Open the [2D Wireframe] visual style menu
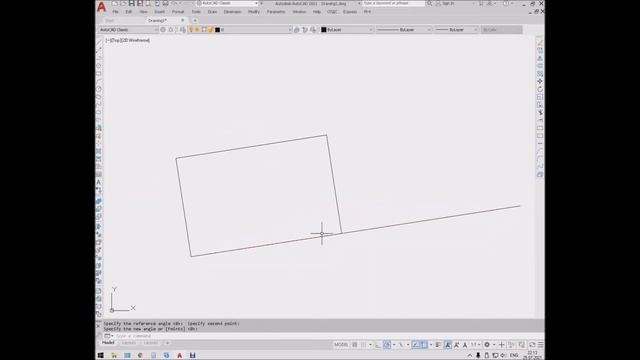The height and width of the screenshot is (360, 640). [x=135, y=40]
